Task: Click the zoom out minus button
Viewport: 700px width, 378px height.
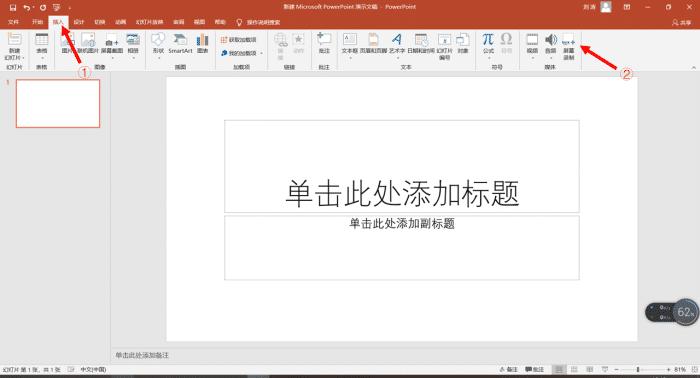Action: 617,370
